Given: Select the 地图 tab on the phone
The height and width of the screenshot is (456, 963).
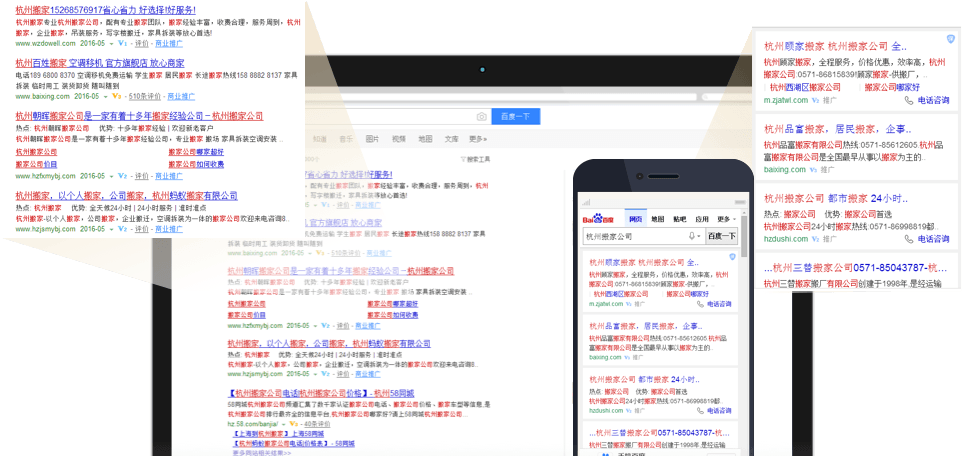Looking at the screenshot, I should point(658,219).
